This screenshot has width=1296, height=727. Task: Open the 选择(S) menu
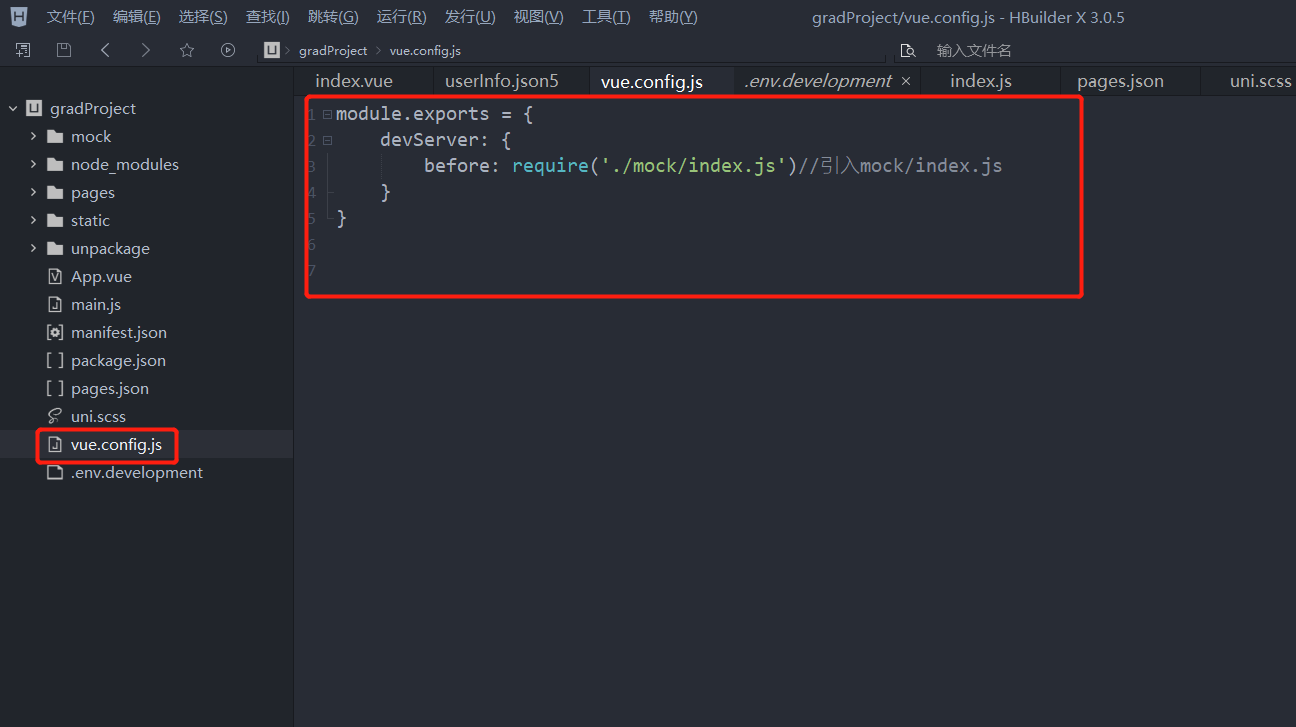pos(203,17)
